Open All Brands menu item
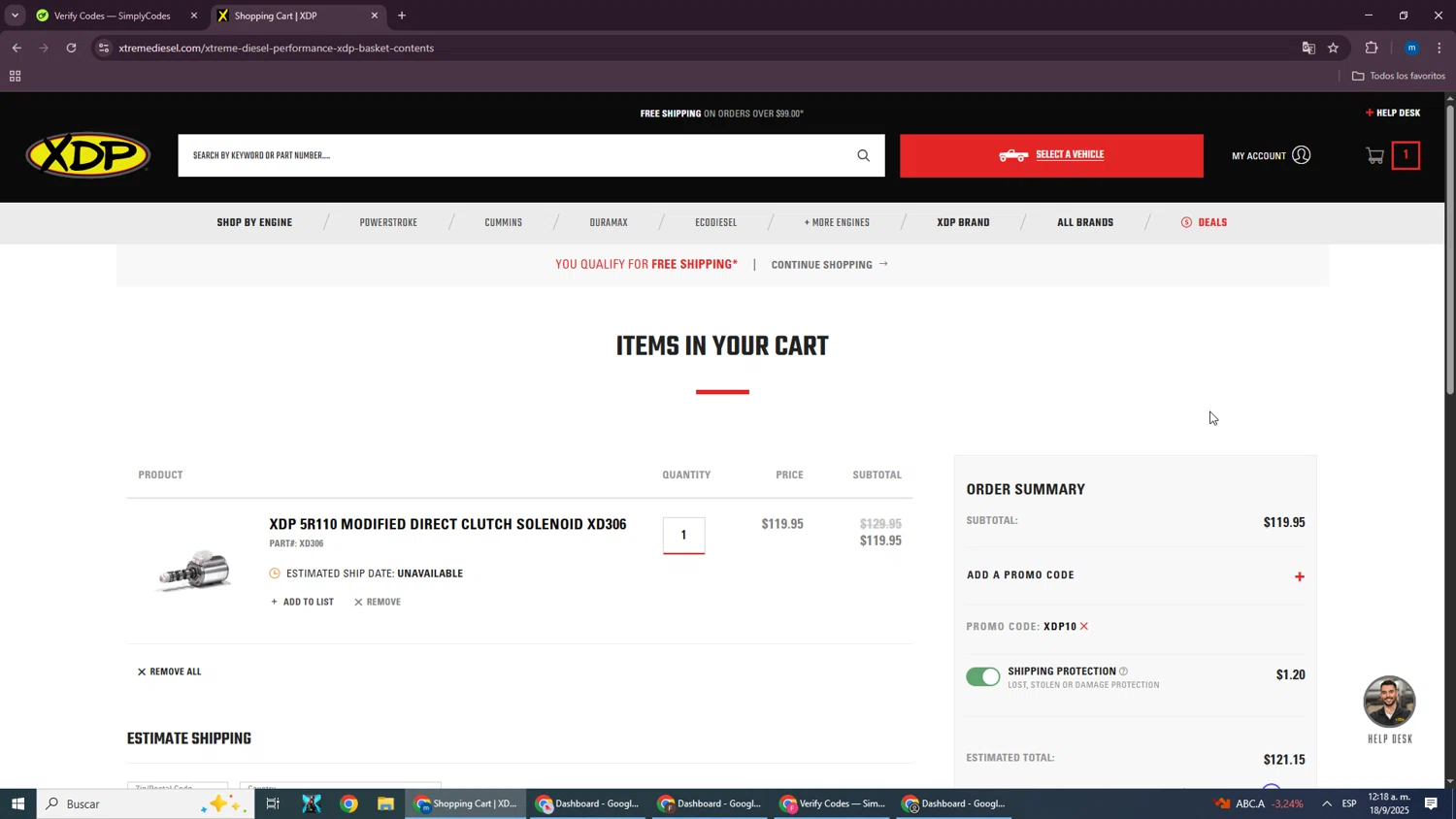The width and height of the screenshot is (1456, 819). [x=1085, y=223]
